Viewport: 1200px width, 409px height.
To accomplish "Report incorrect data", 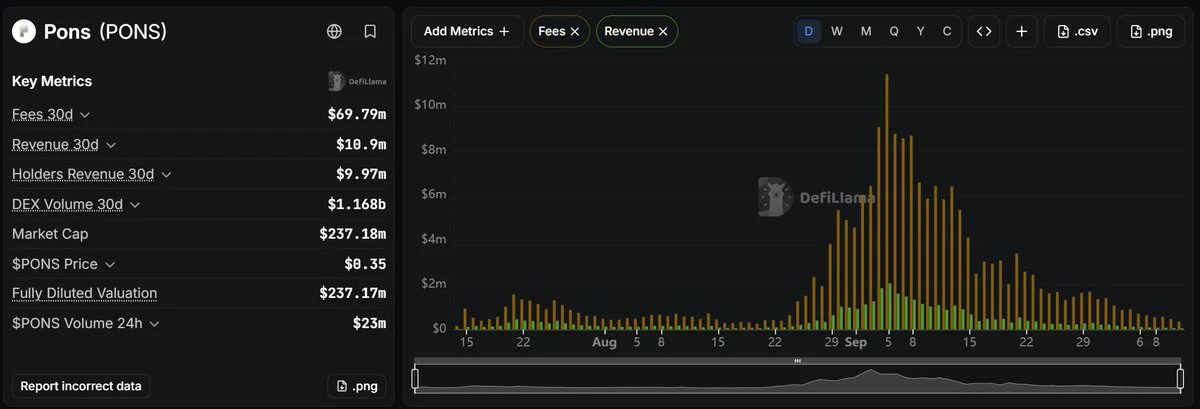I will (81, 386).
